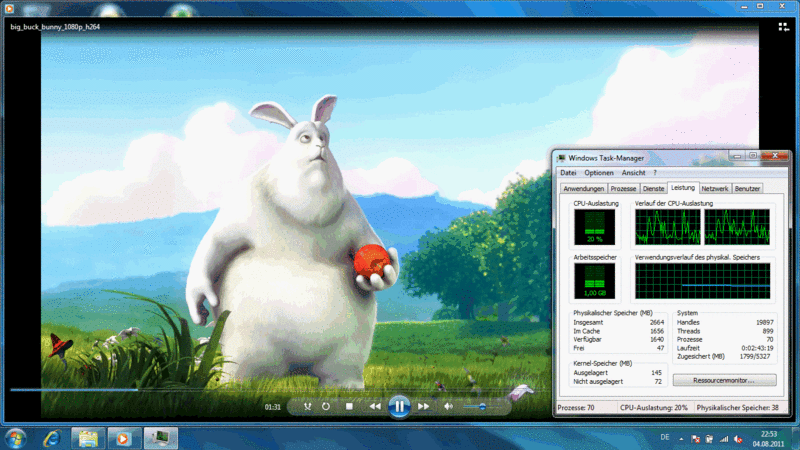Click the fast forward button in the player

pyautogui.click(x=423, y=407)
